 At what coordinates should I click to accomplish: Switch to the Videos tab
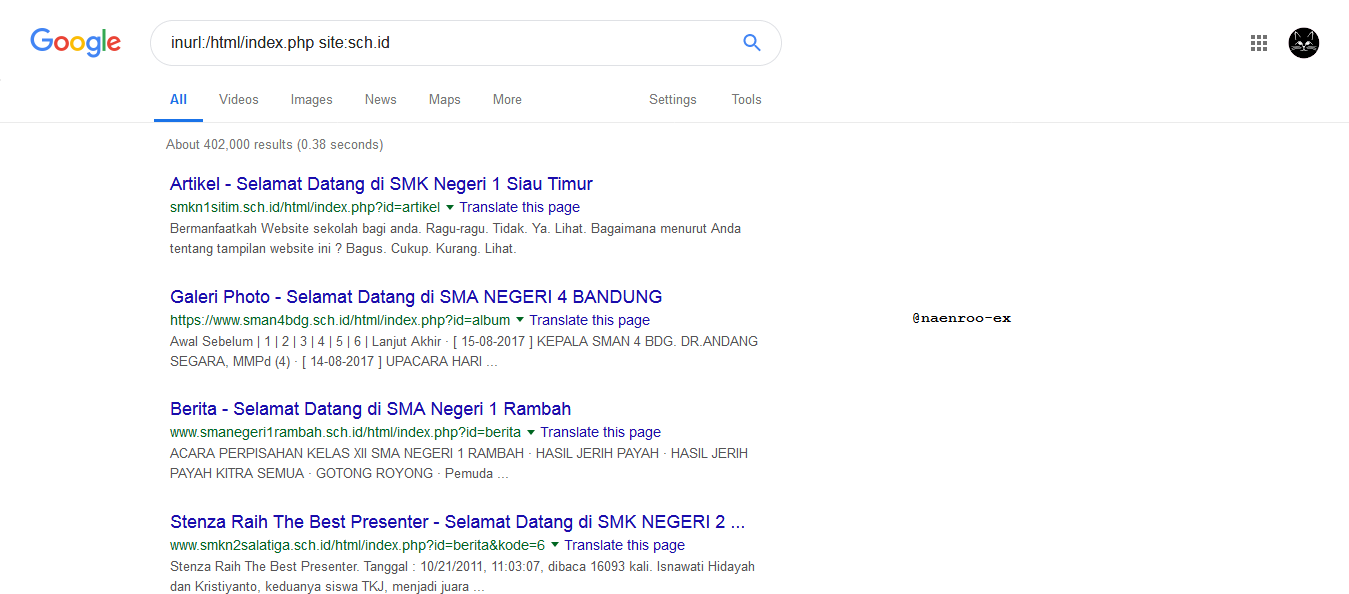tap(239, 100)
